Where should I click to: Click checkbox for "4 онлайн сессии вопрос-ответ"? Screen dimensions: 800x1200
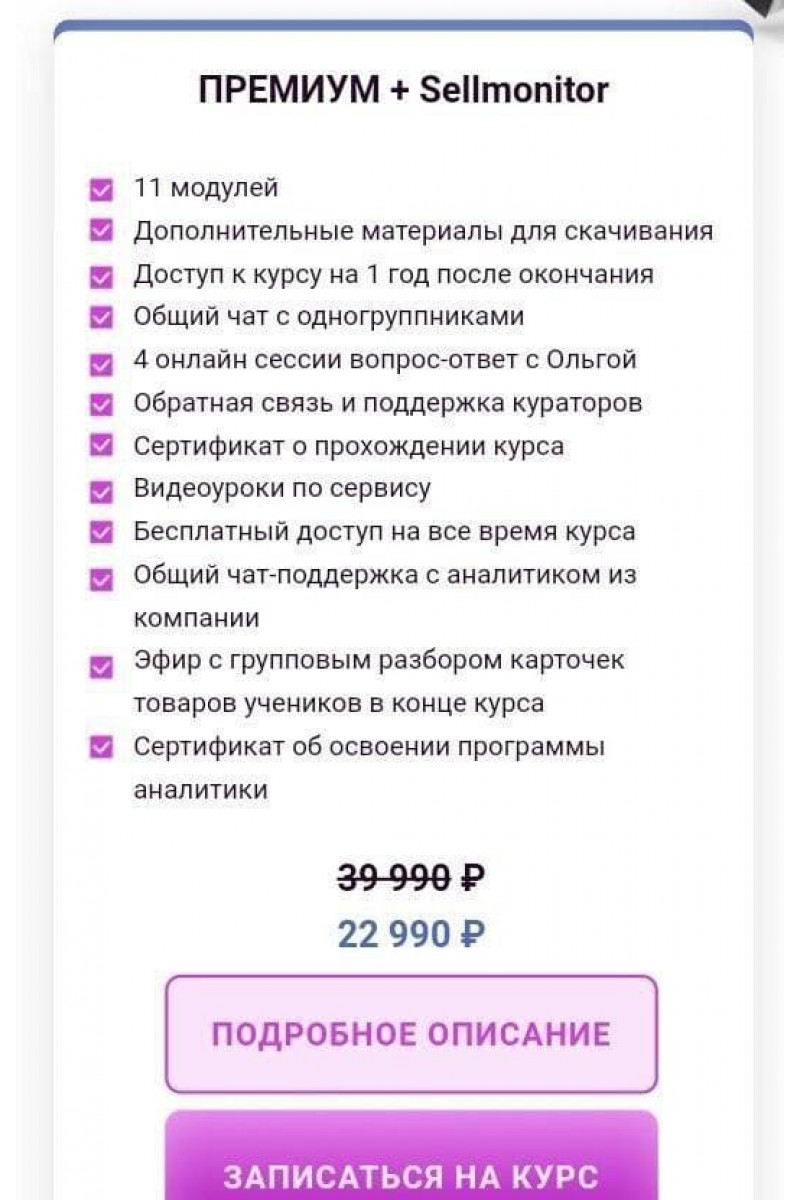pos(101,363)
